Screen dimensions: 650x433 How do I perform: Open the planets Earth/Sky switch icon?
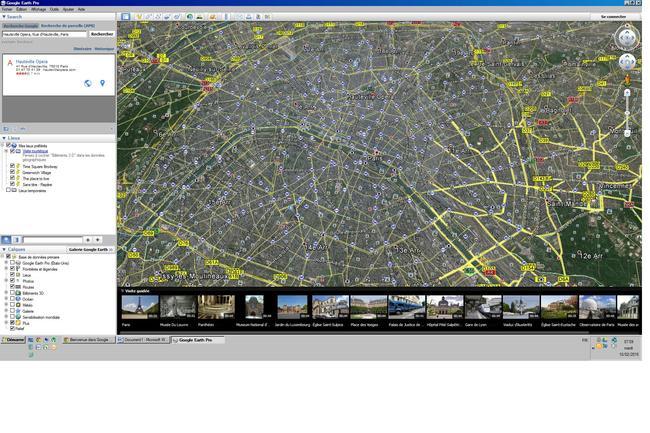coord(213,17)
